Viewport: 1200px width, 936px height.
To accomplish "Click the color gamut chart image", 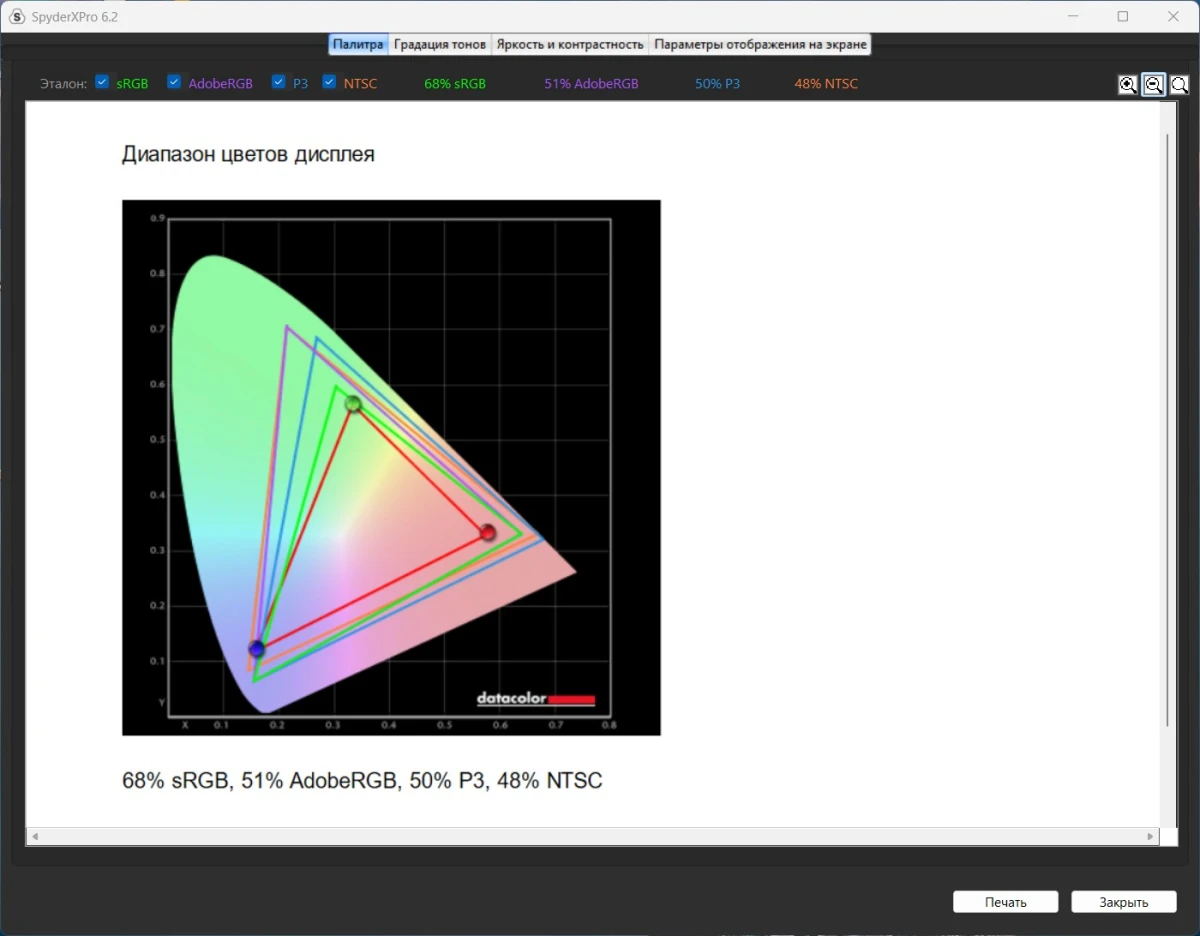I will click(391, 467).
